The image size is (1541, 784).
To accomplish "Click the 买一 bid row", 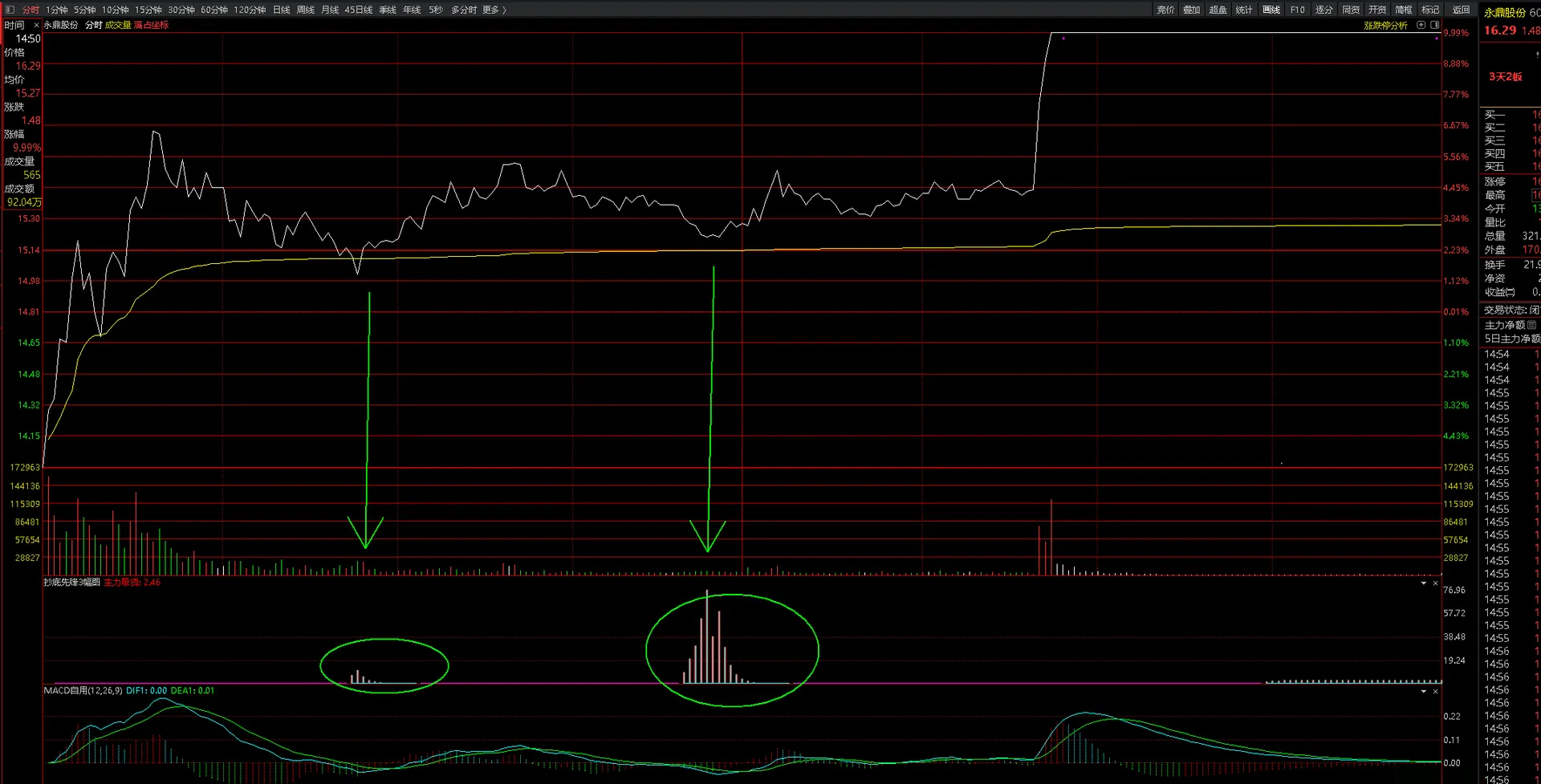I will point(1511,115).
